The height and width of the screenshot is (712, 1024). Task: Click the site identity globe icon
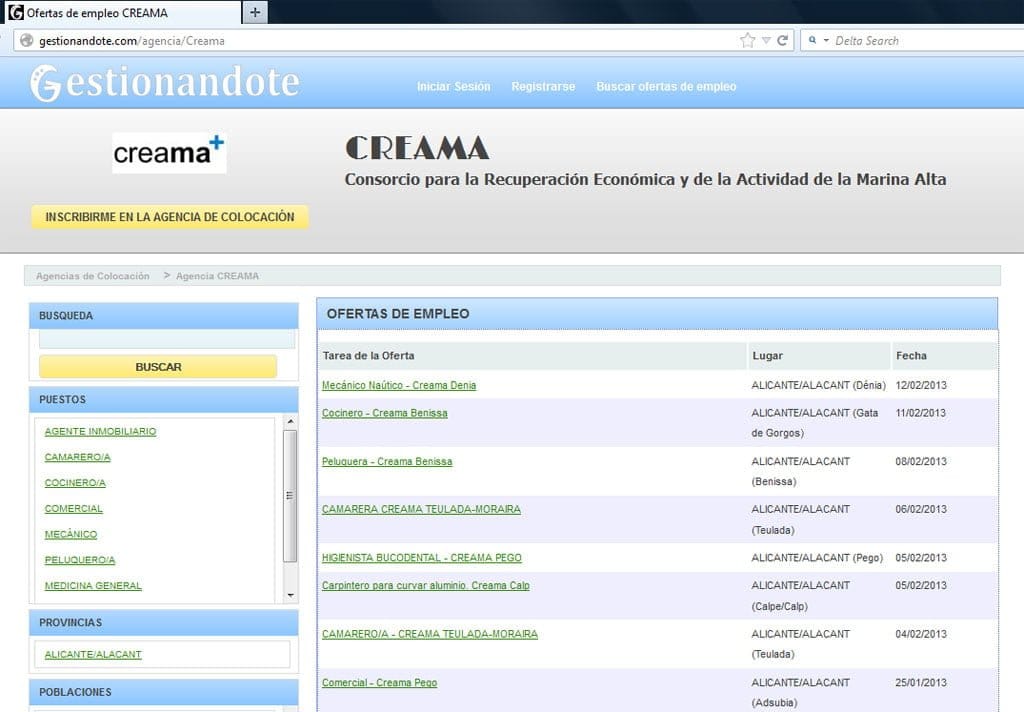pyautogui.click(x=26, y=41)
